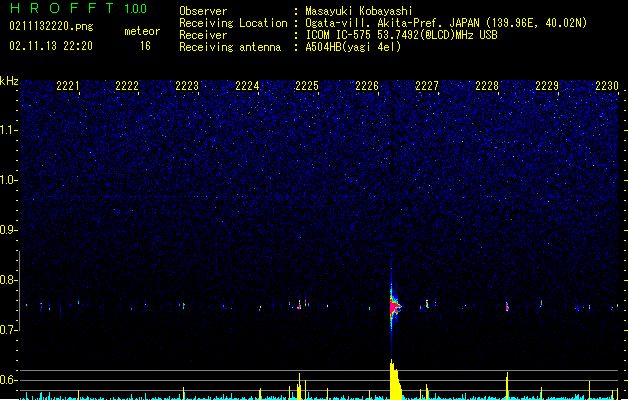
Task: Click the 1.1 frequency axis label
Action: (8, 130)
